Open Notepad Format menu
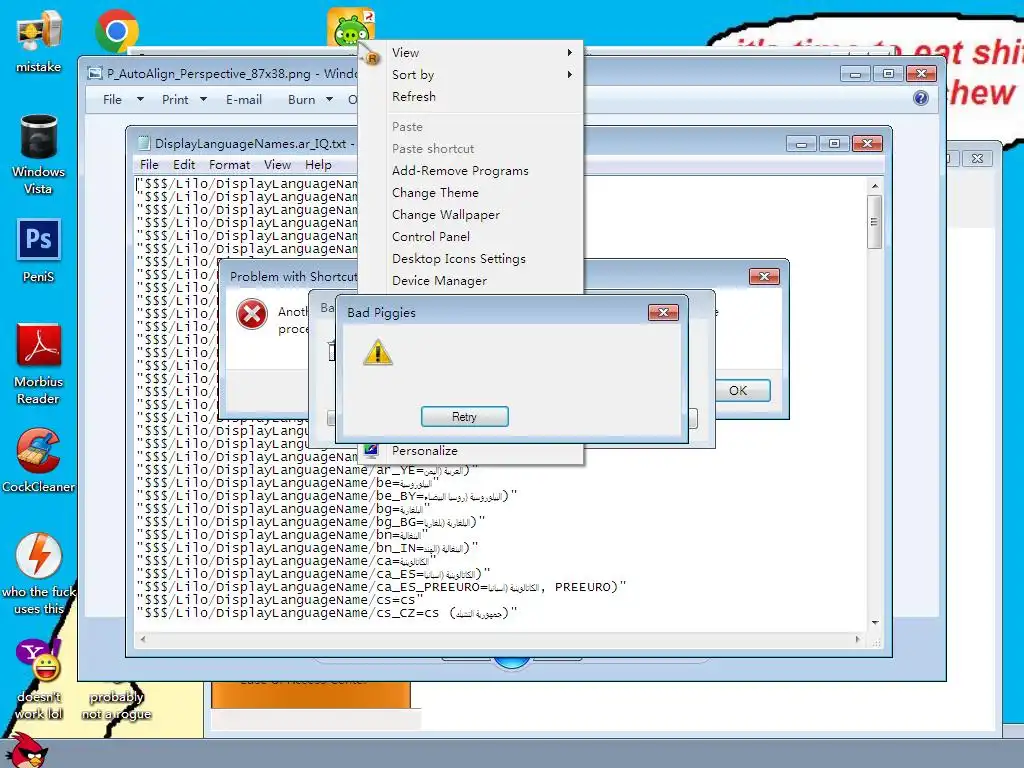The image size is (1024, 768). pyautogui.click(x=229, y=165)
